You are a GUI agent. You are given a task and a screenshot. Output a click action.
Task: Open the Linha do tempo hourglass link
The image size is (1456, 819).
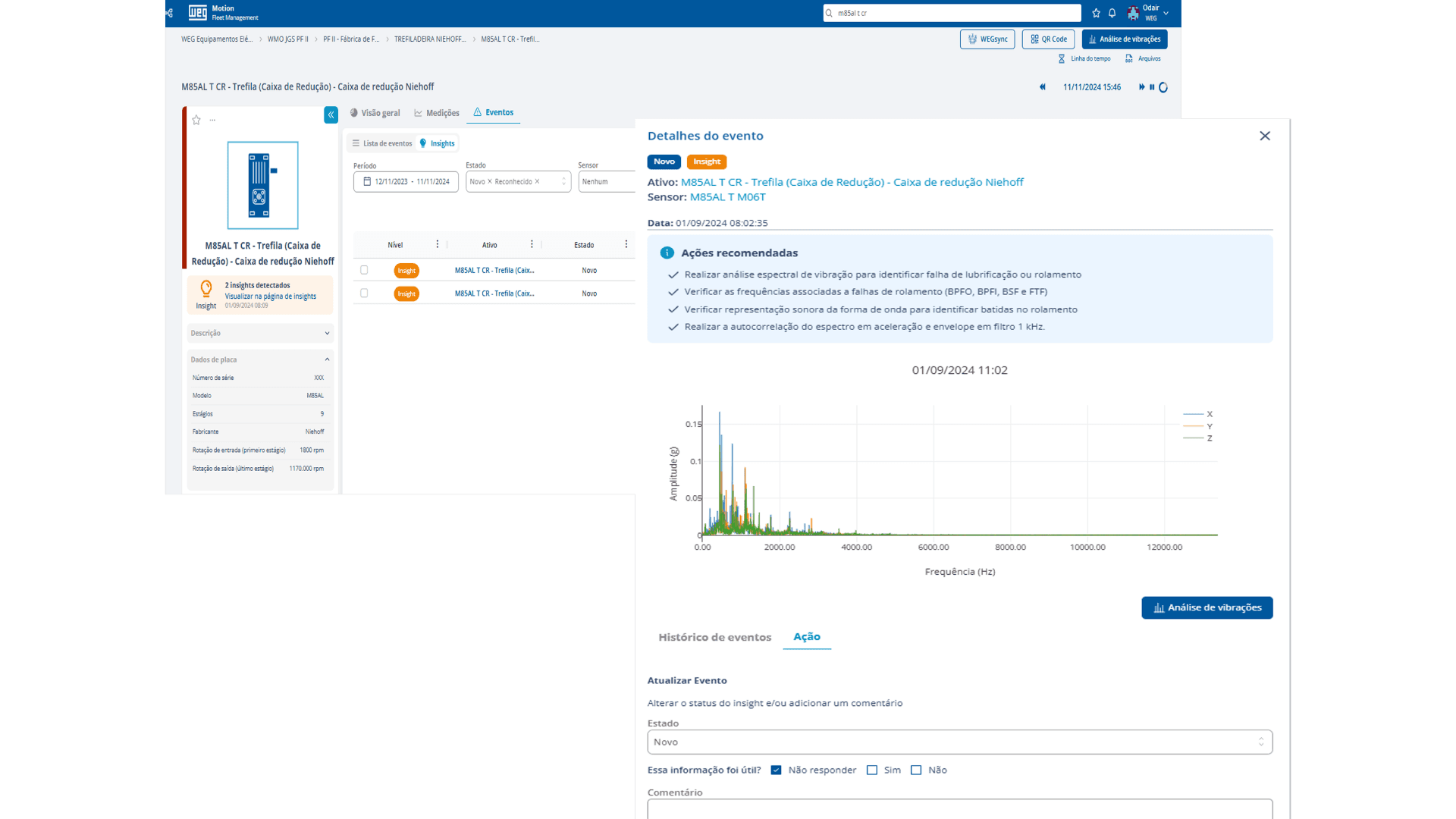[1084, 58]
